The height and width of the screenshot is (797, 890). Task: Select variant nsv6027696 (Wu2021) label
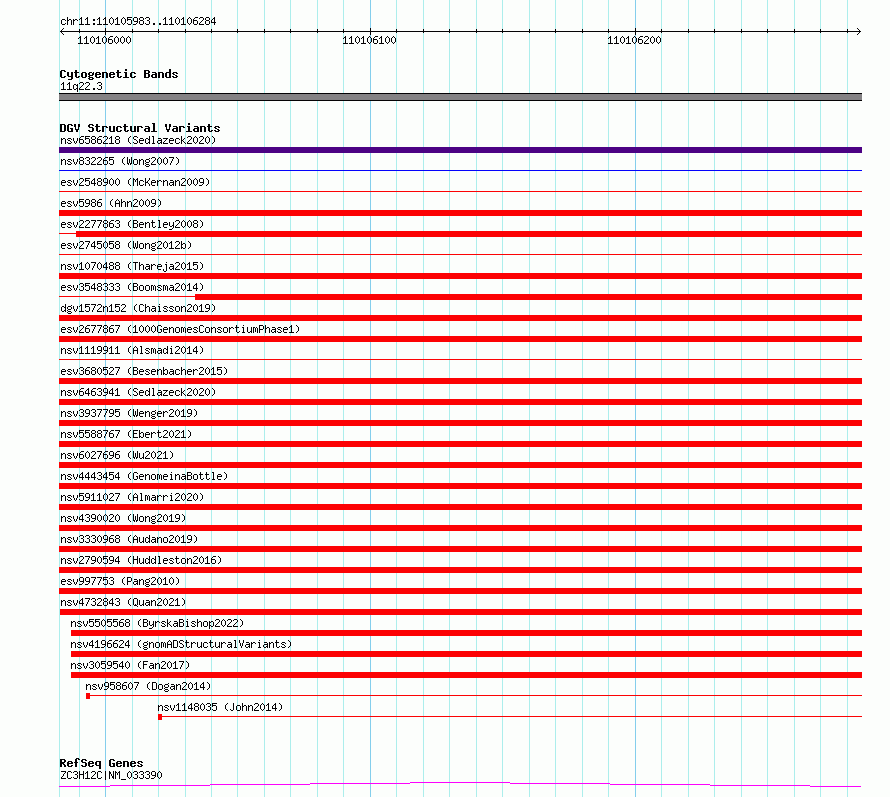coord(117,455)
